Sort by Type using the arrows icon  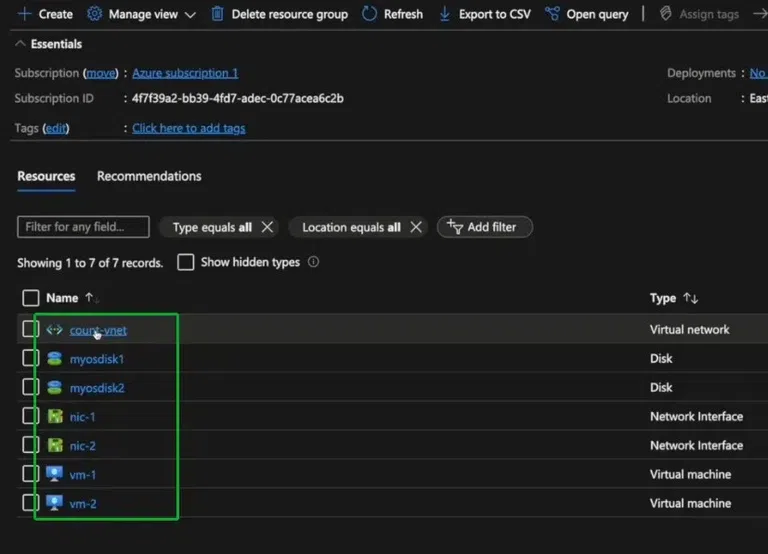coord(691,298)
